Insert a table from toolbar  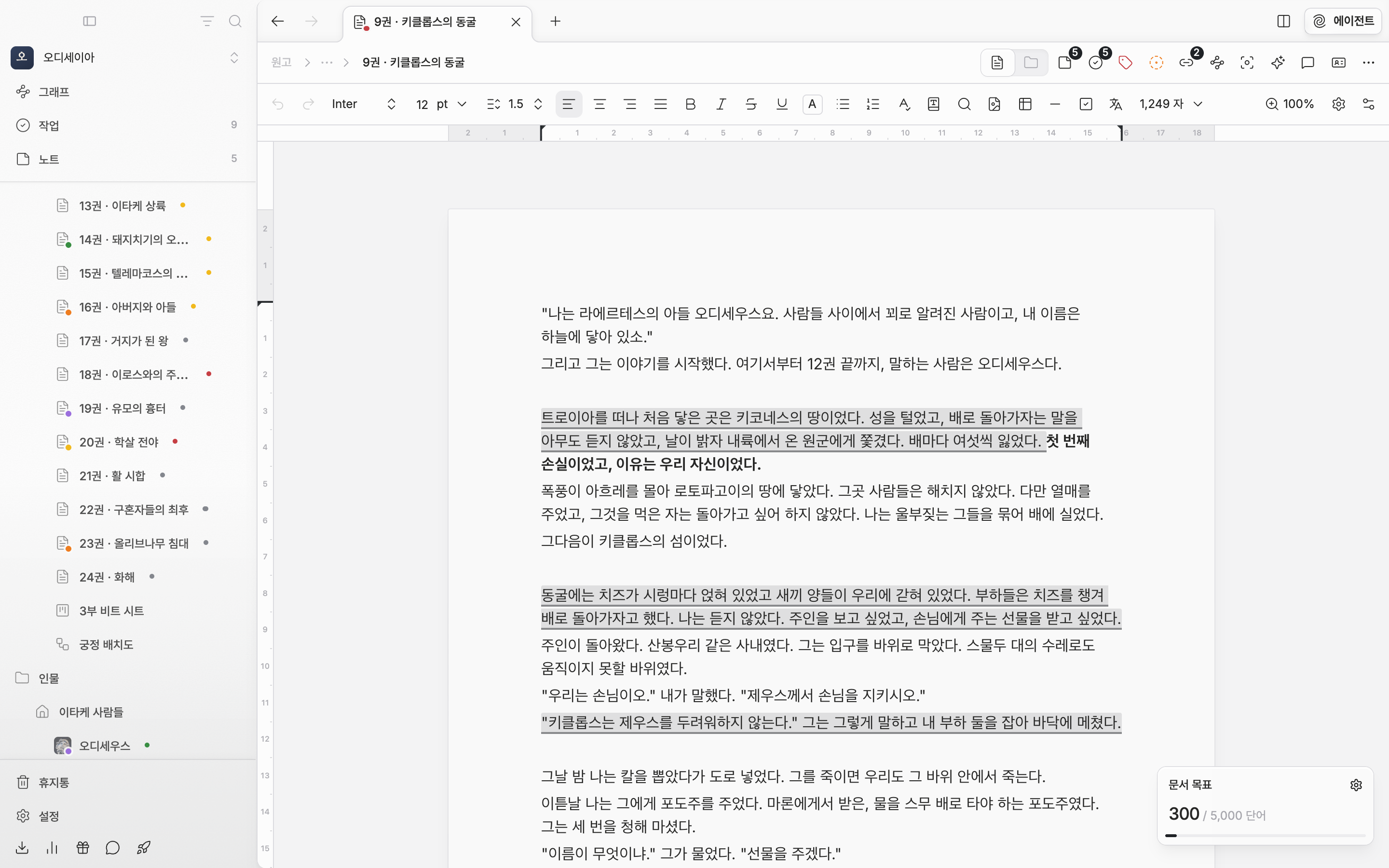pos(1025,104)
